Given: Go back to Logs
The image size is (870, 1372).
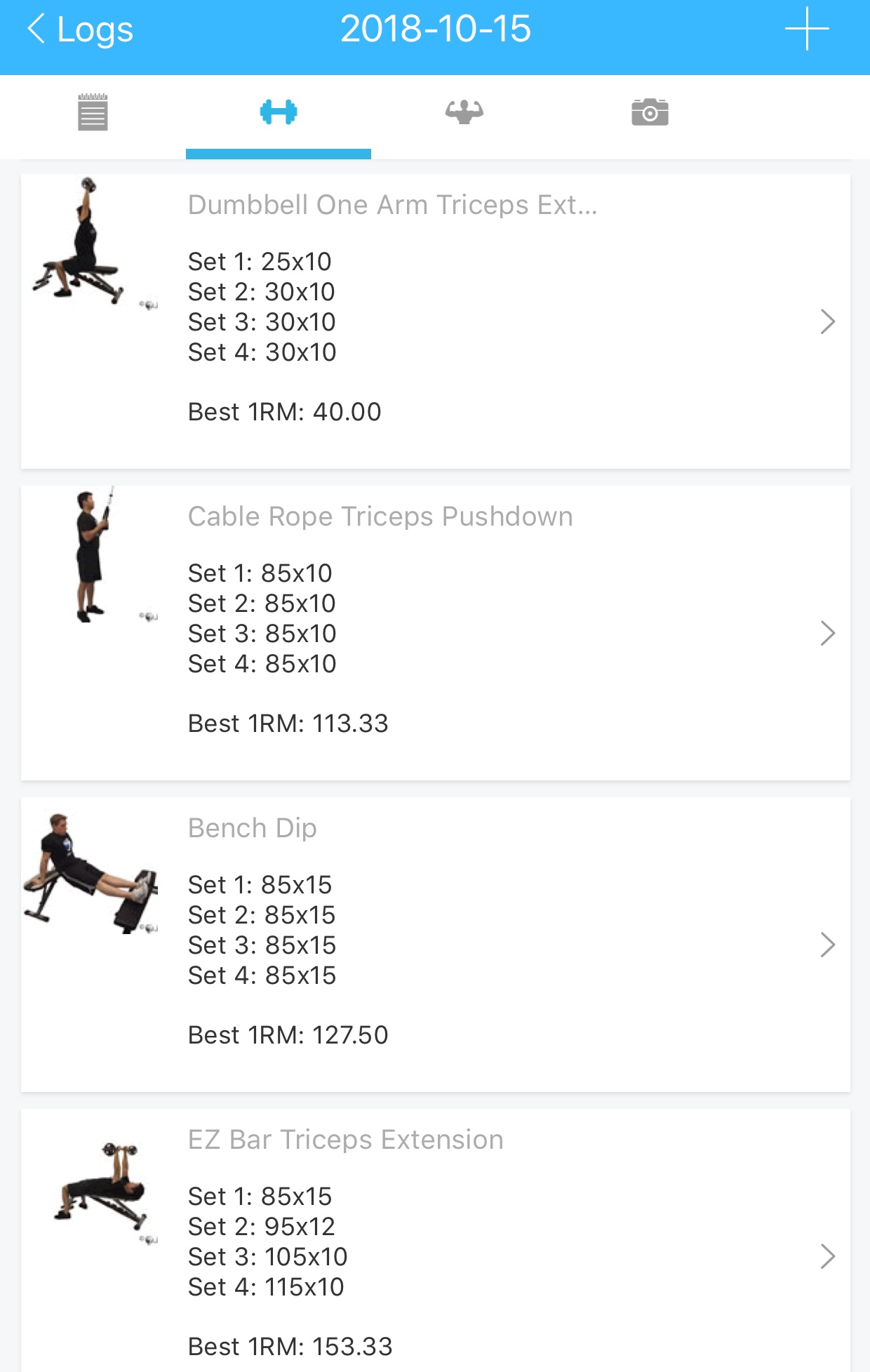Looking at the screenshot, I should click(x=95, y=29).
